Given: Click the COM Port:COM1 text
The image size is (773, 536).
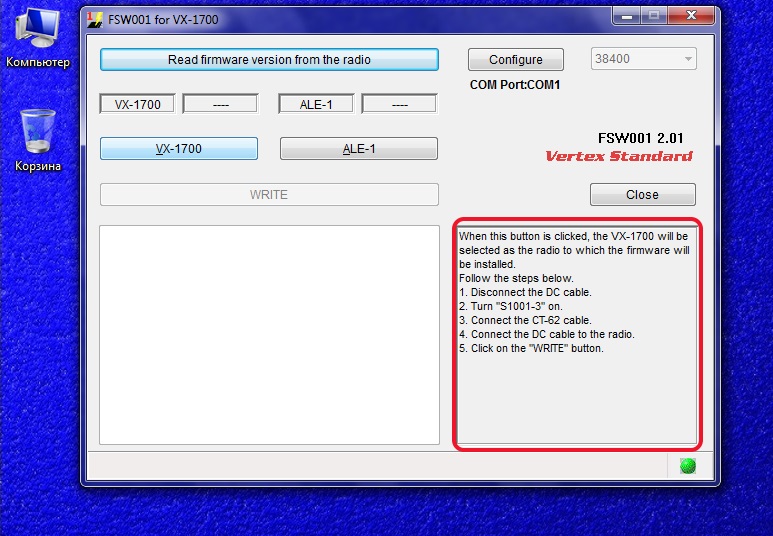Looking at the screenshot, I should (x=515, y=85).
